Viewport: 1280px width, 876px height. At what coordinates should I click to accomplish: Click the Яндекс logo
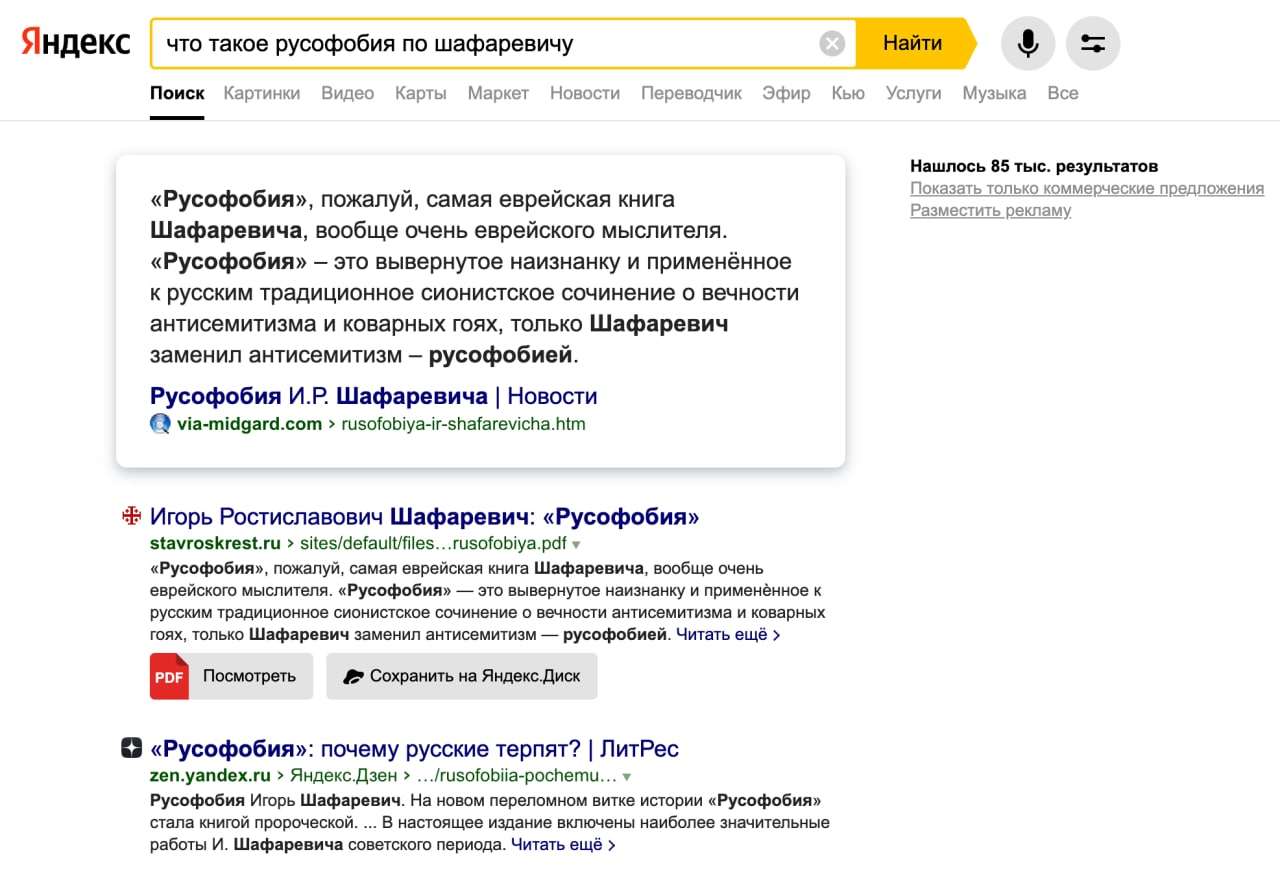[x=77, y=43]
